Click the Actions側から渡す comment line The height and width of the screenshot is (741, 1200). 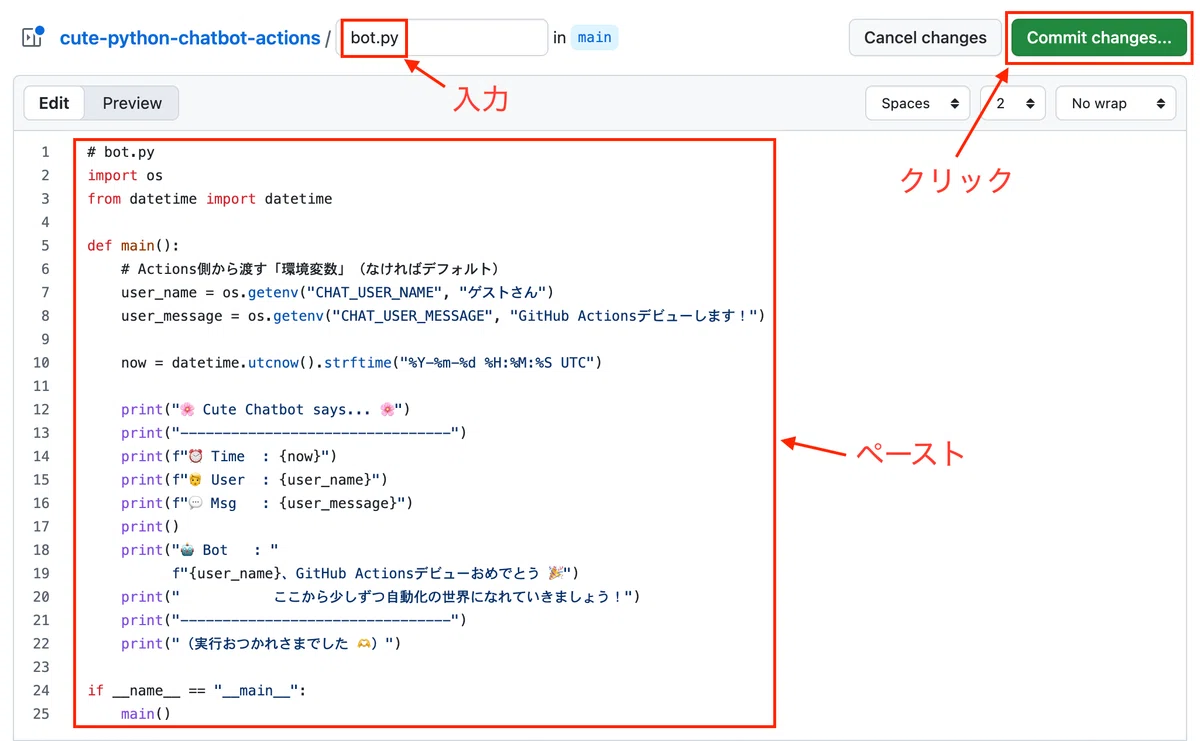coord(310,269)
